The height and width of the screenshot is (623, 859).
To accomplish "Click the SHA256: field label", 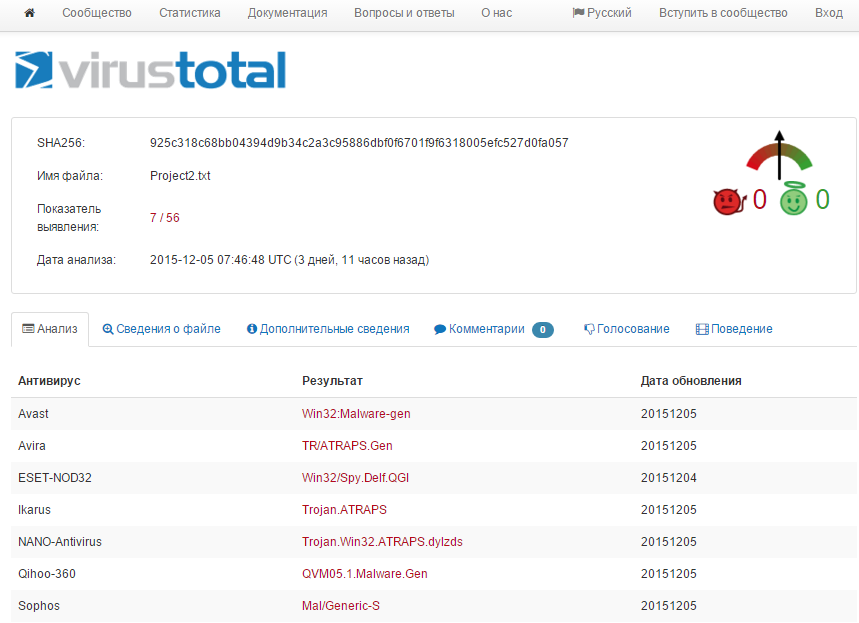I will tap(61, 143).
